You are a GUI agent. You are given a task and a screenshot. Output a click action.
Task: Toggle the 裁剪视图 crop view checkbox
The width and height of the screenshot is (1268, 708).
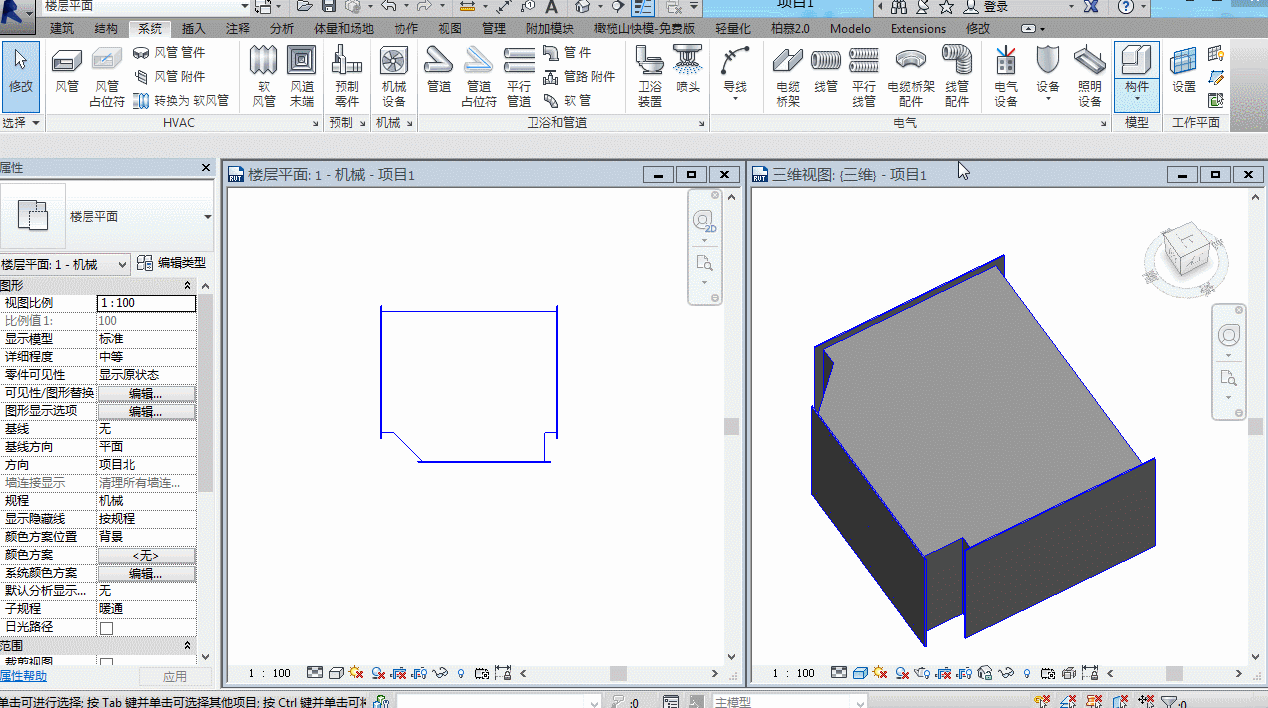tap(106, 662)
